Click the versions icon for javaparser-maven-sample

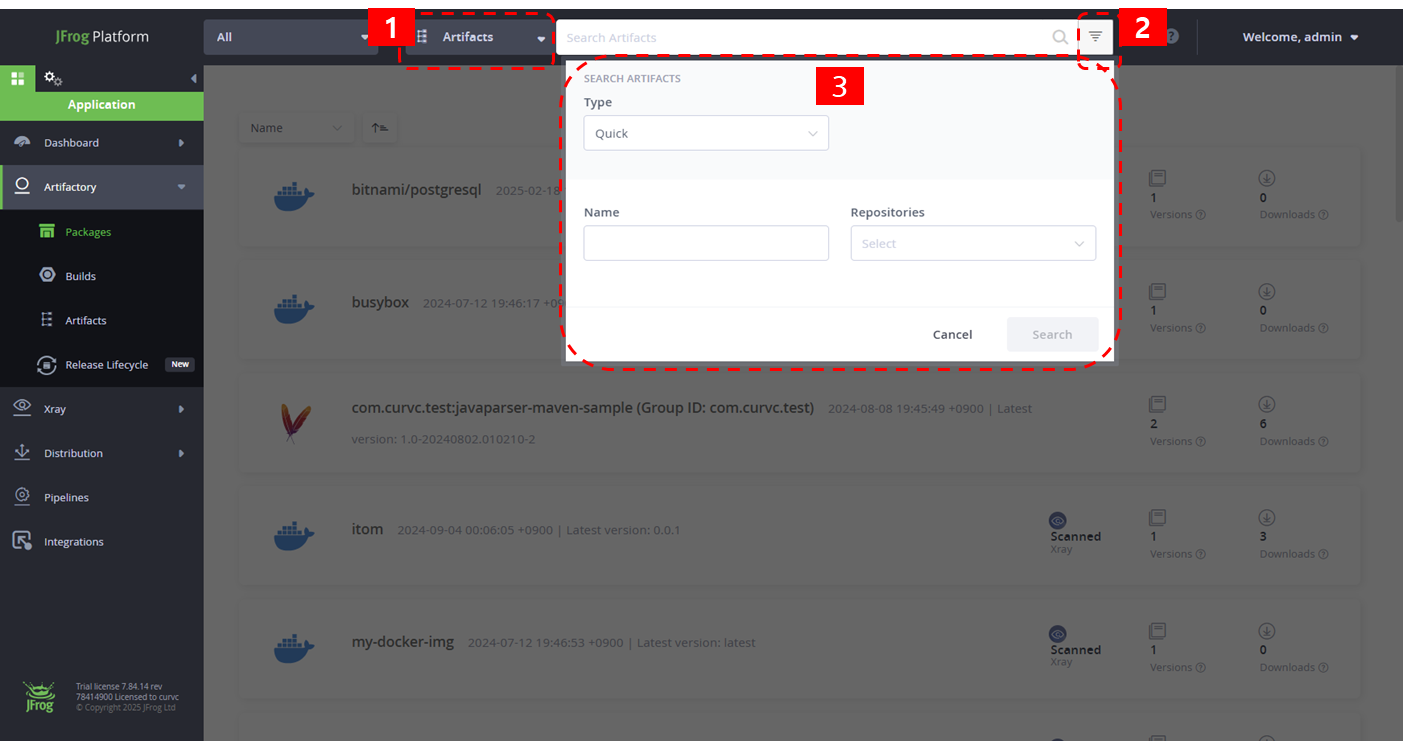[1158, 404]
